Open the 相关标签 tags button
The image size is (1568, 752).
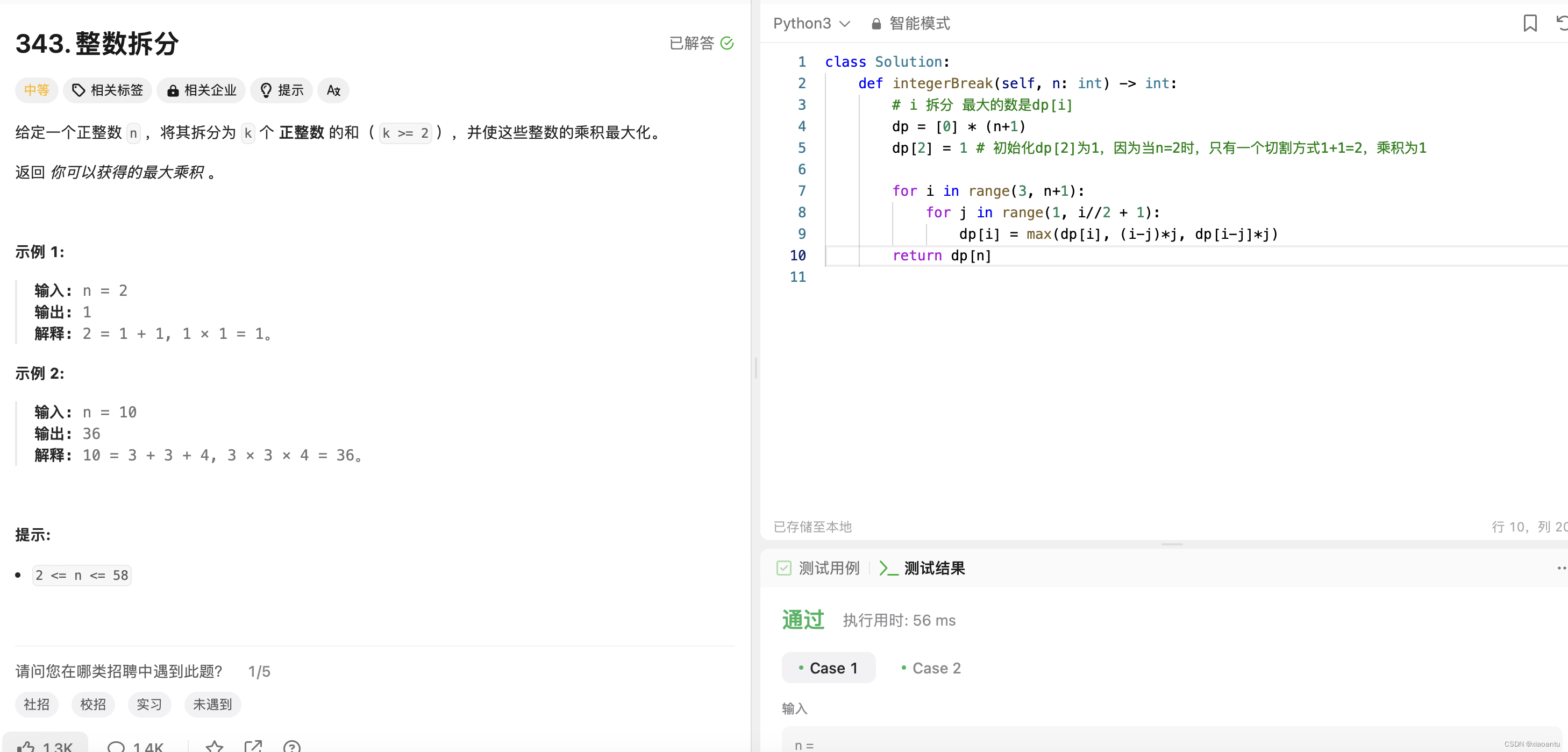click(x=107, y=90)
